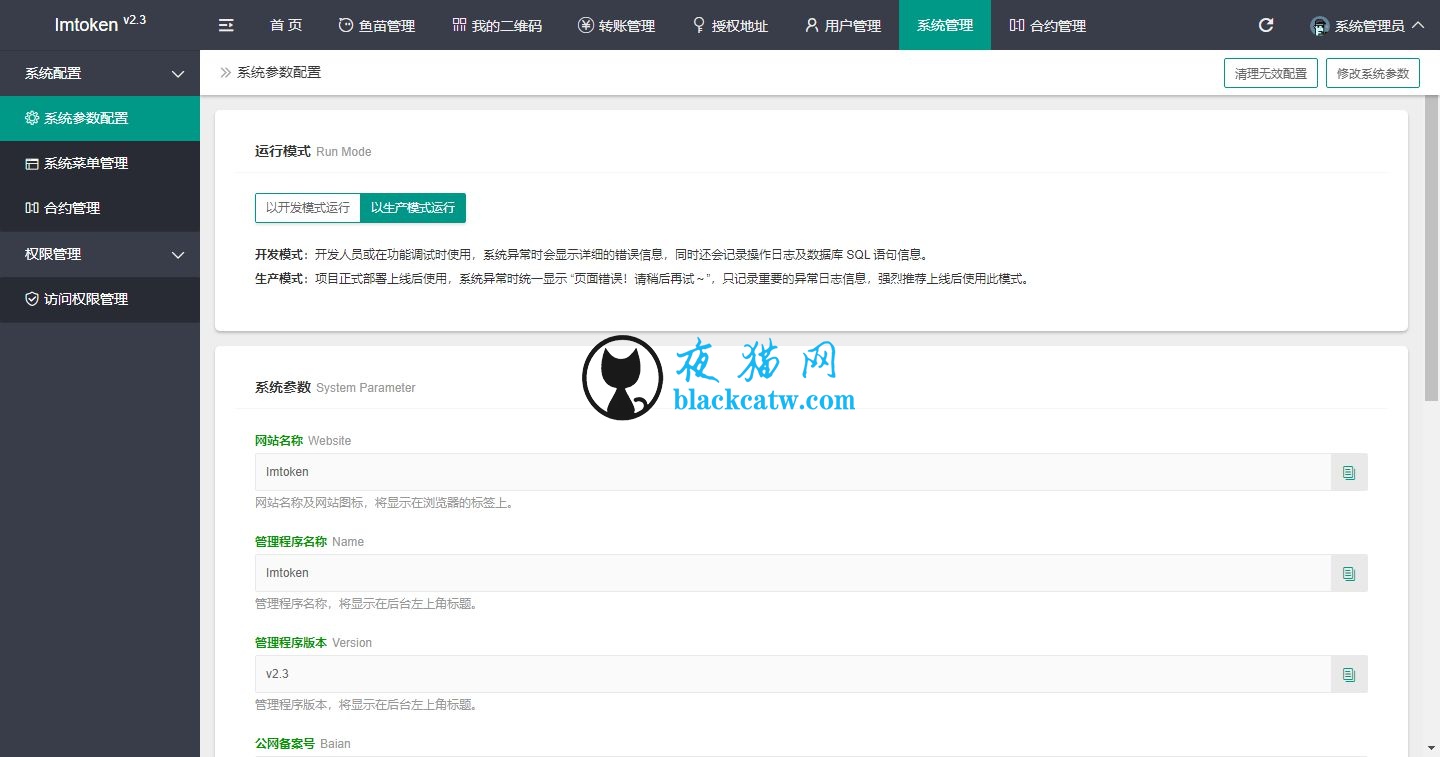This screenshot has width=1440, height=757.
Task: Click the 运行模式 Run Mode heading
Action: click(313, 151)
